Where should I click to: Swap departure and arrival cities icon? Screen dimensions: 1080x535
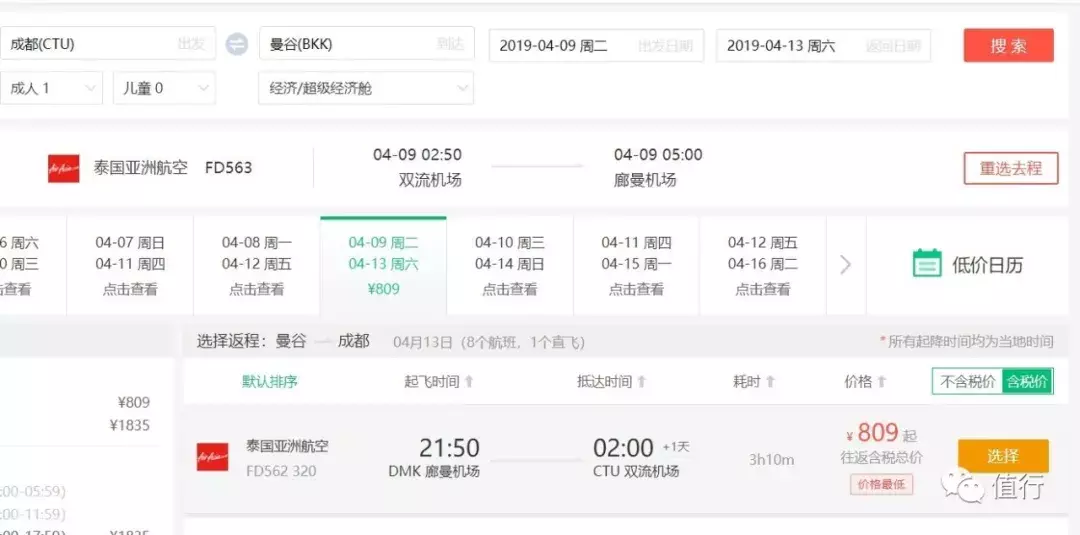coord(236,45)
